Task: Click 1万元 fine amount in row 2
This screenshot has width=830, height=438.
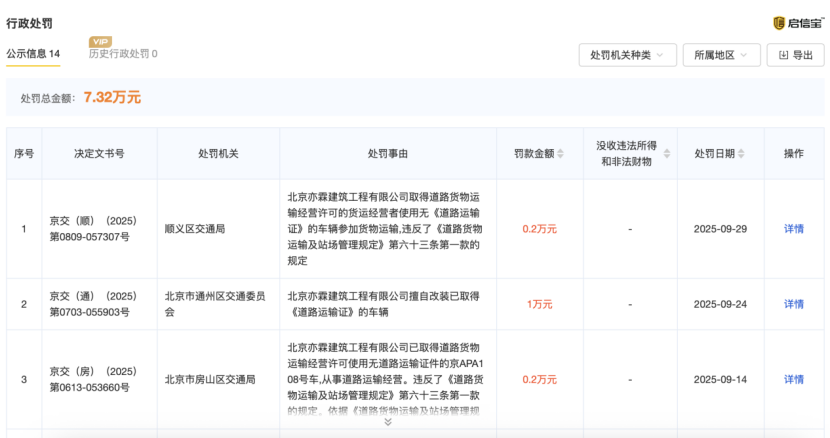Action: tap(539, 304)
